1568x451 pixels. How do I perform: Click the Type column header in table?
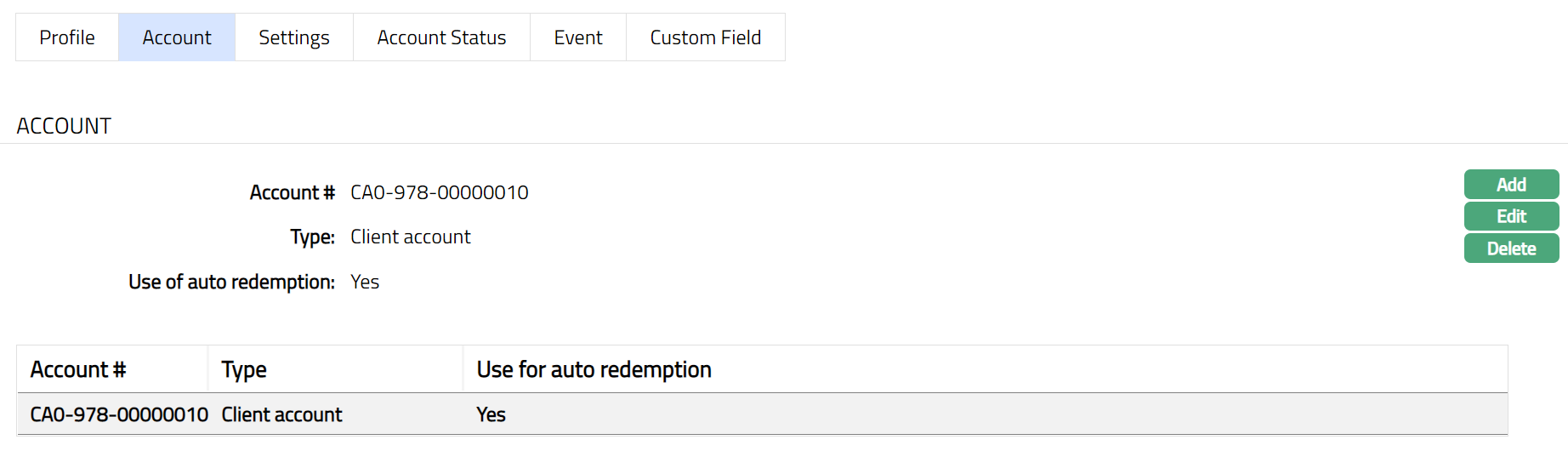pyautogui.click(x=244, y=369)
